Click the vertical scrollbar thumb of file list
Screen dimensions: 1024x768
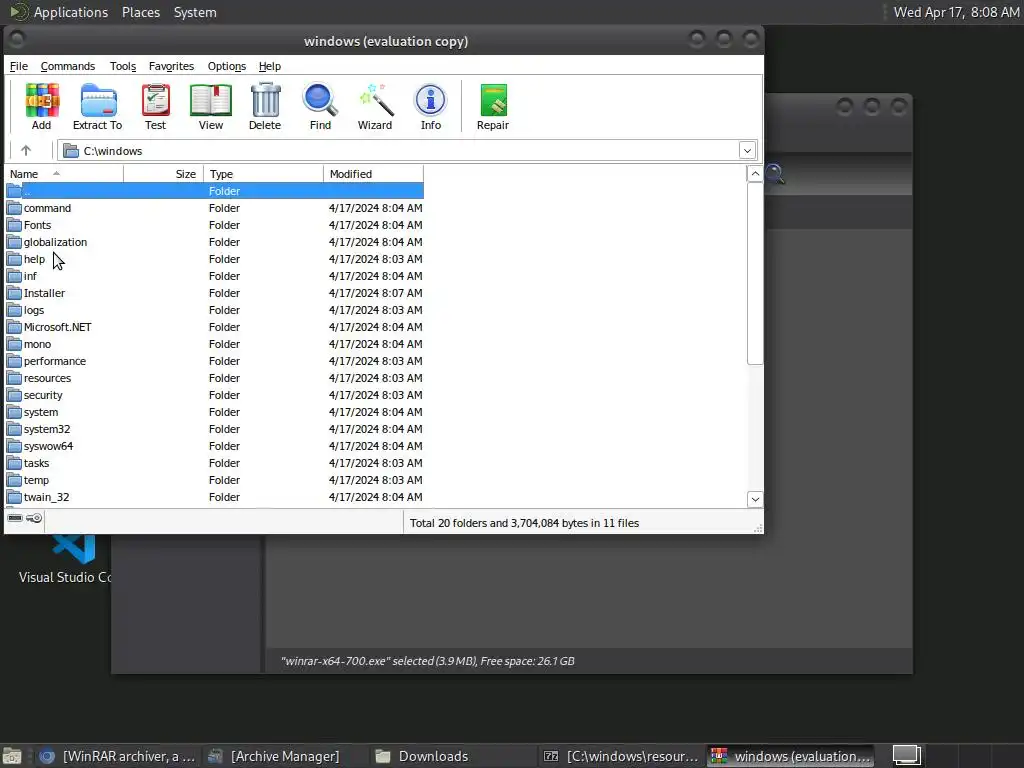click(755, 273)
